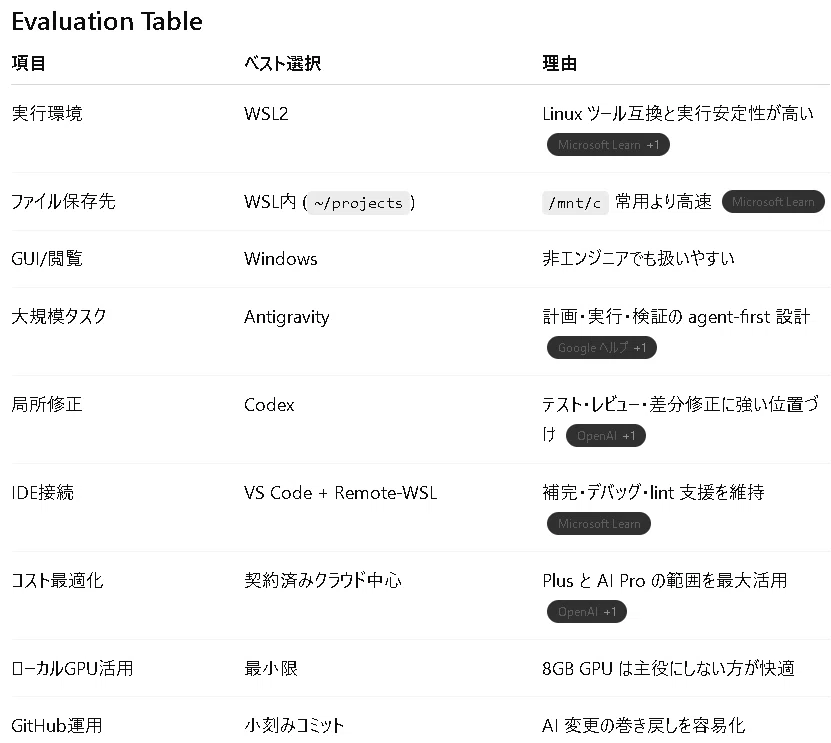Image resolution: width=831 pixels, height=743 pixels.
Task: Click the GitHub運用 row label
Action: coord(57,726)
